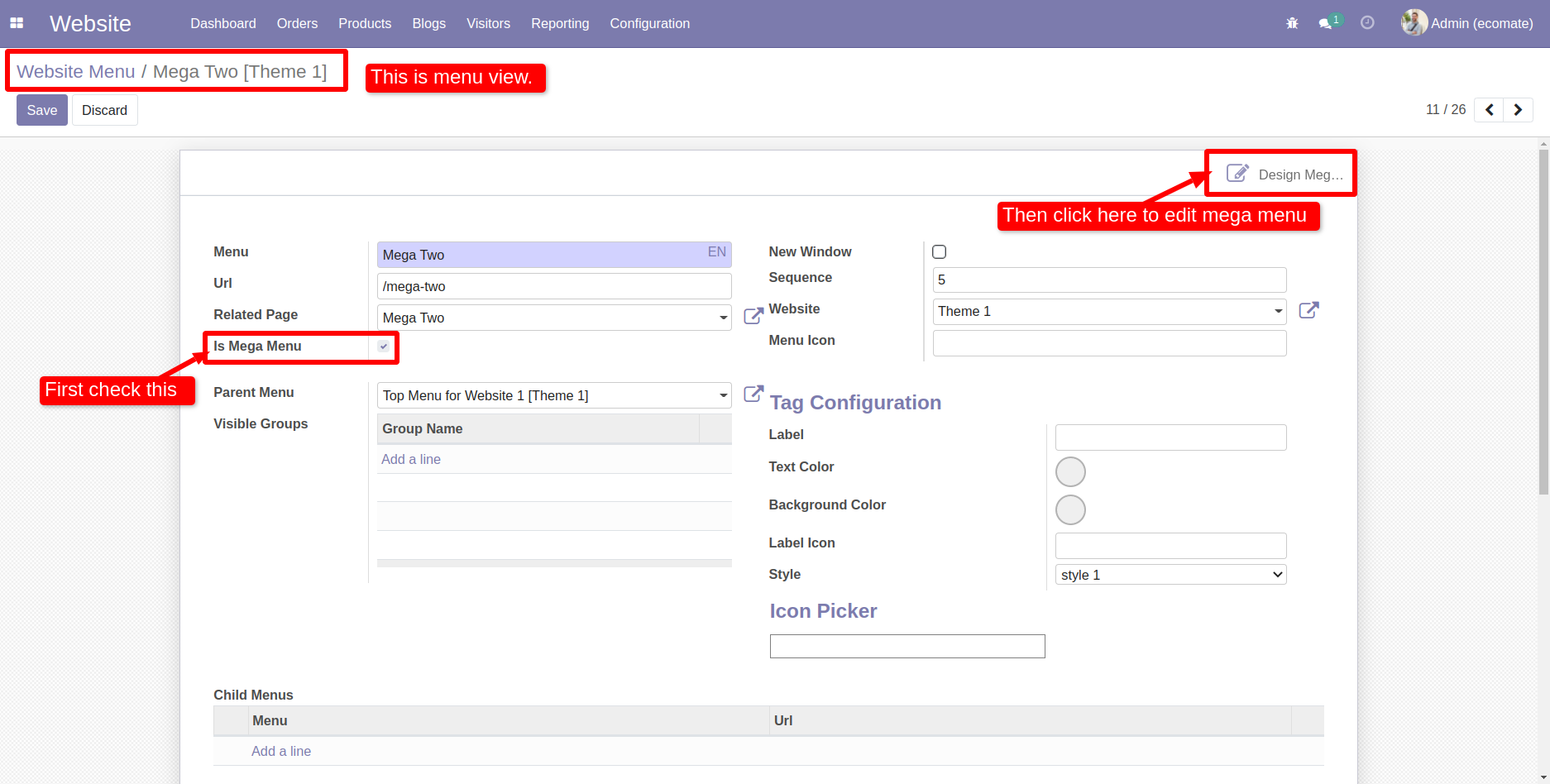Click the Design Mega Menu edit icon

click(1237, 173)
